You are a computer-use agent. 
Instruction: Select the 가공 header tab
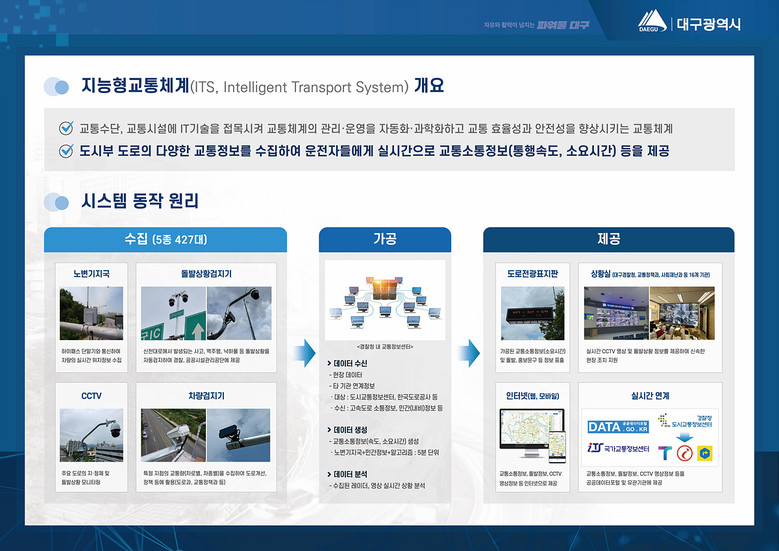[x=385, y=240]
